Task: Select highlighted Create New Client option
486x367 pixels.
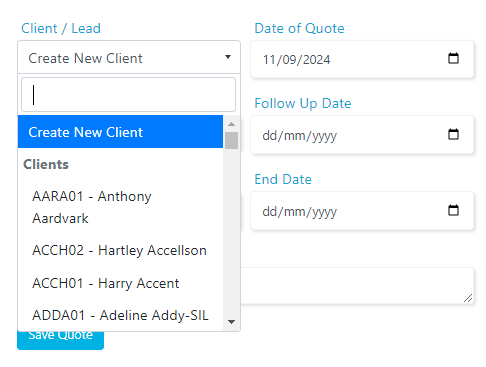Action: pos(120,132)
